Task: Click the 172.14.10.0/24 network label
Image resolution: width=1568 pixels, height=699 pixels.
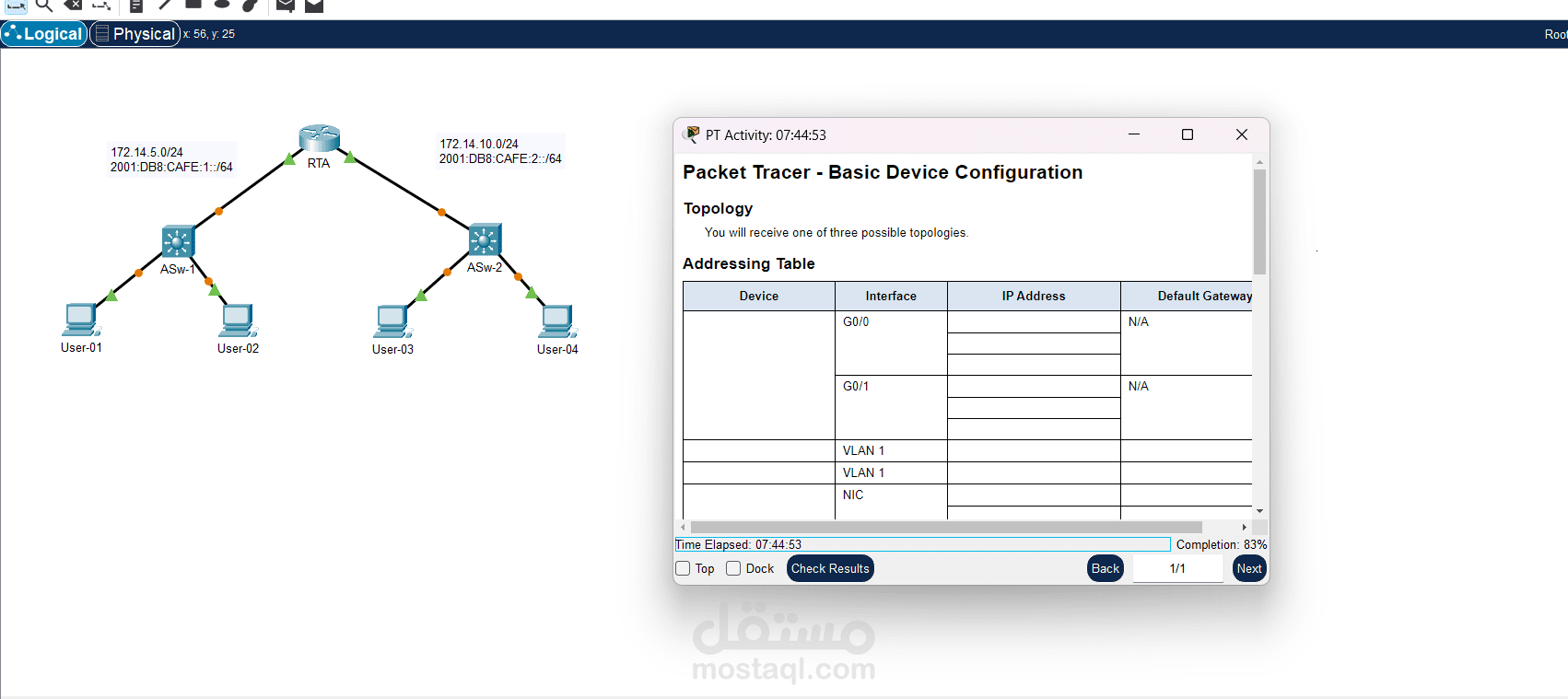Action: click(x=479, y=144)
